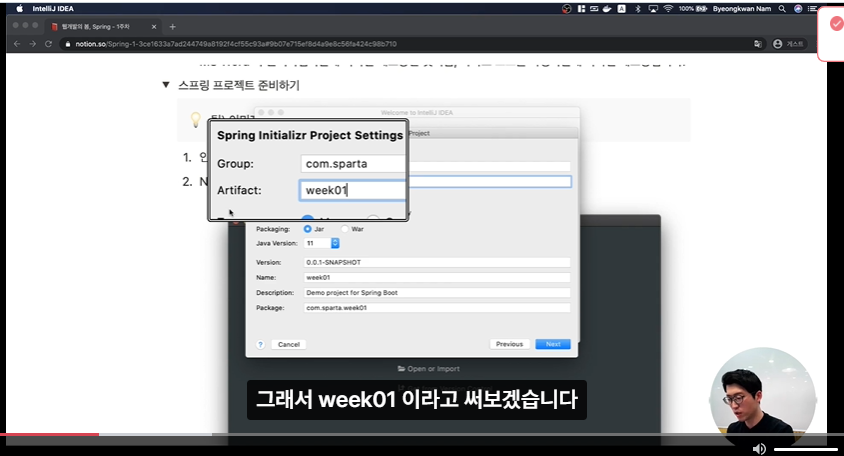Click the Package field com.sparta.week01
The image size is (844, 456).
437,307
